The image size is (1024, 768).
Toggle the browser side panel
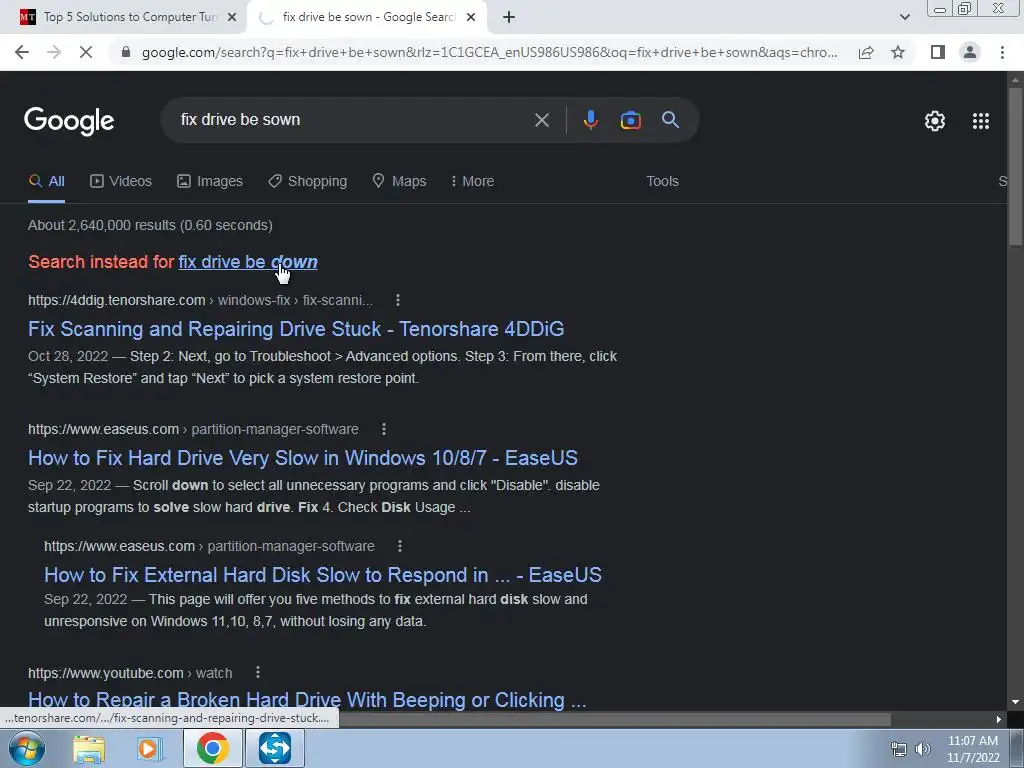click(938, 52)
